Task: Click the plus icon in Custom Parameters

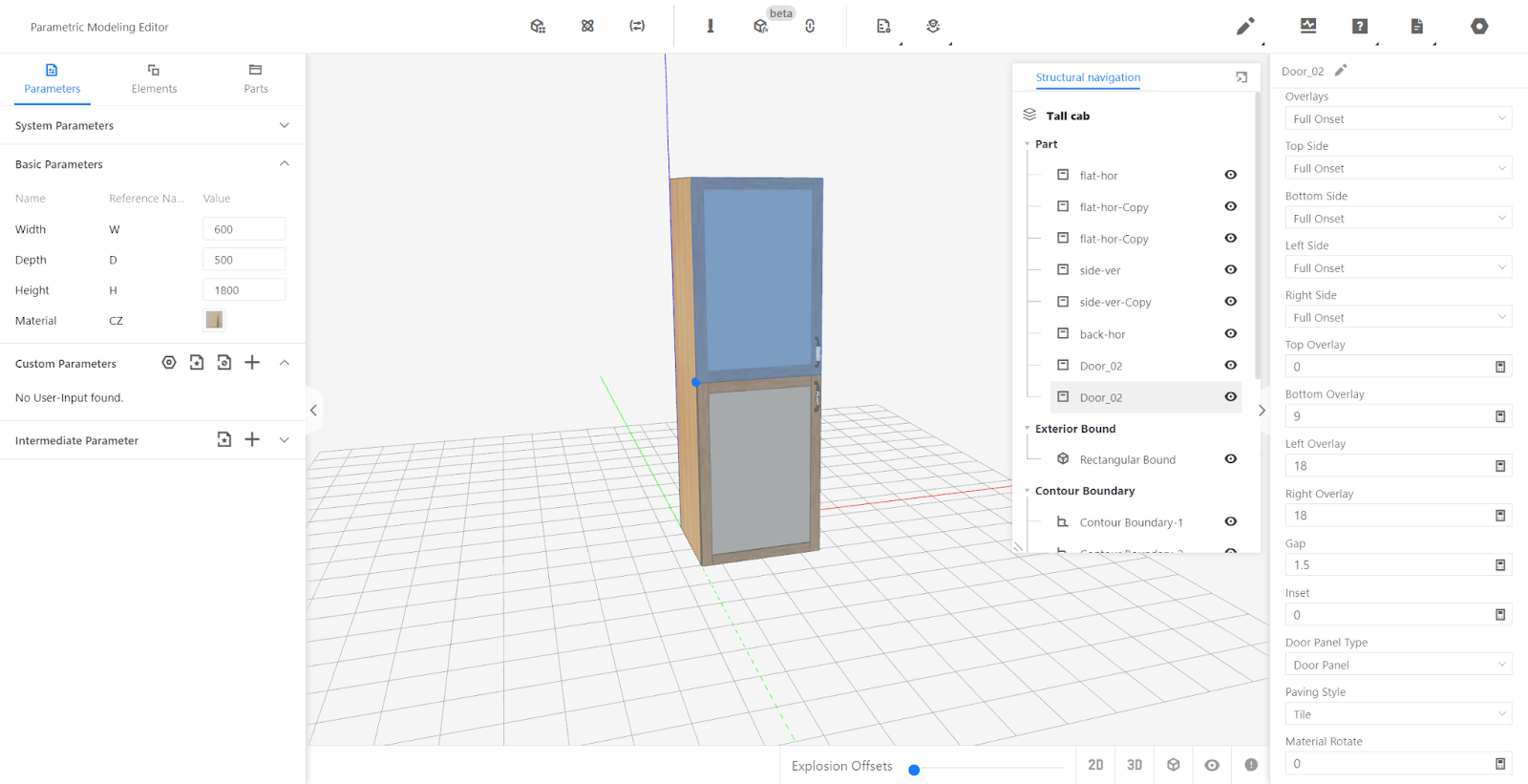Action: [x=252, y=363]
